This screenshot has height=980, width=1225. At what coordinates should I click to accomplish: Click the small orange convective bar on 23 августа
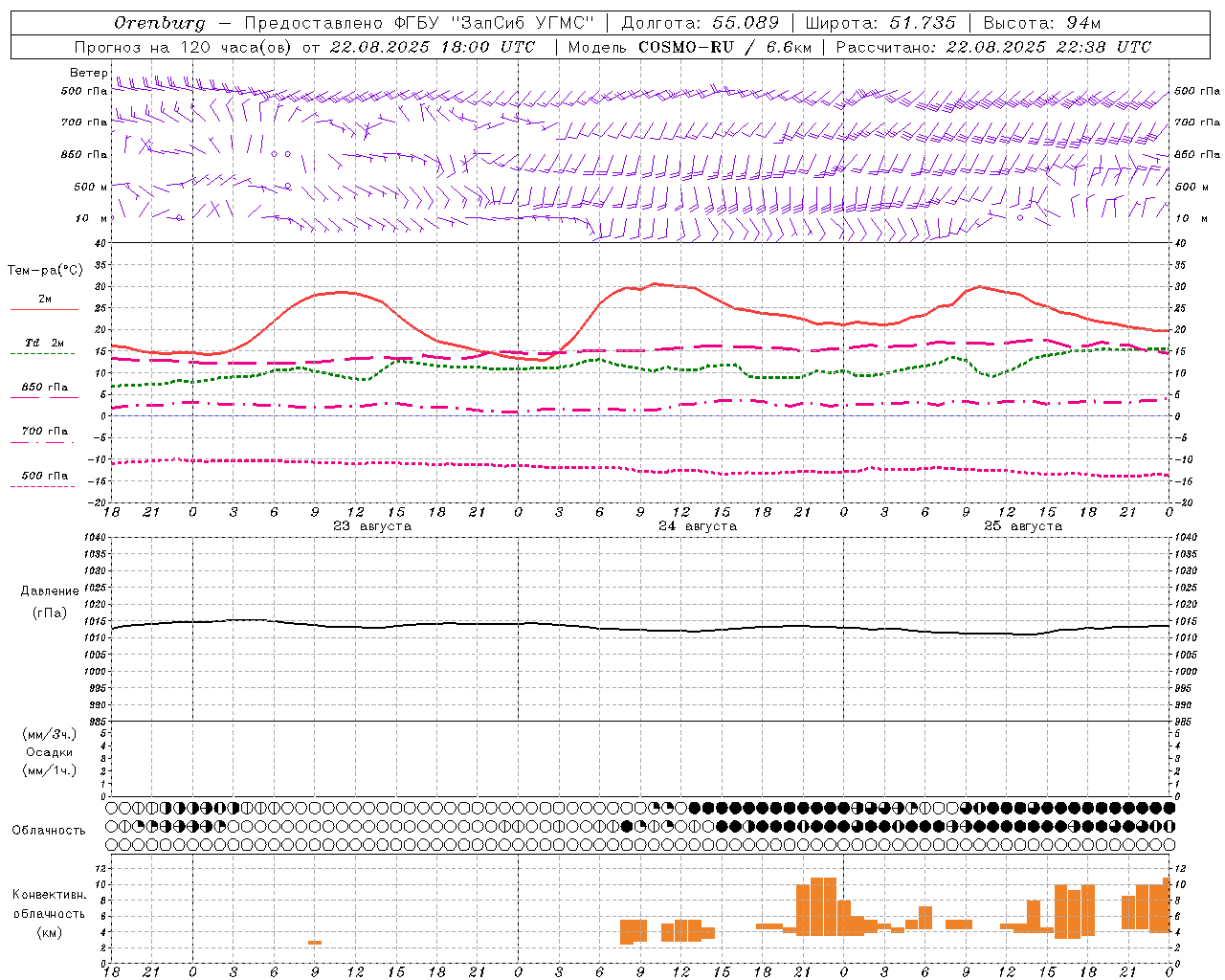[315, 943]
